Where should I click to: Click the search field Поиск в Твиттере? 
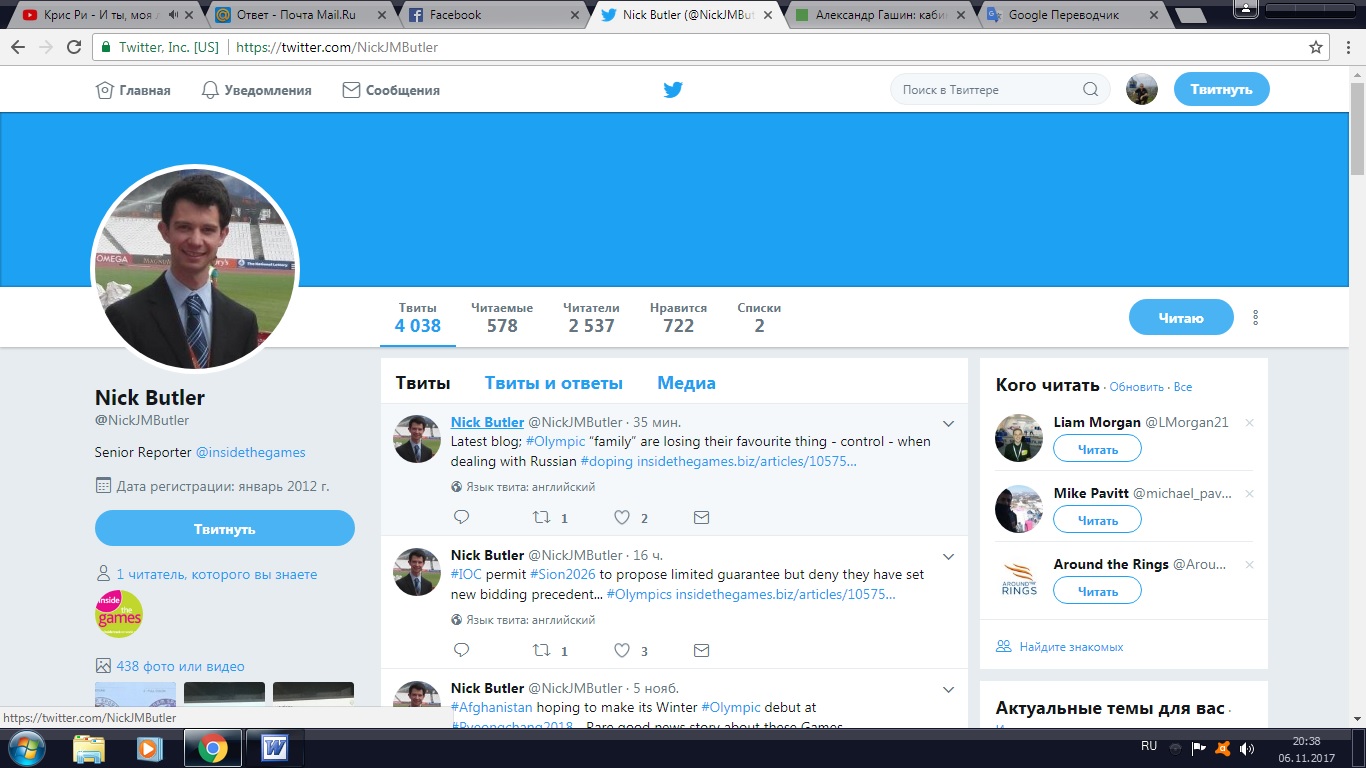tap(1000, 90)
